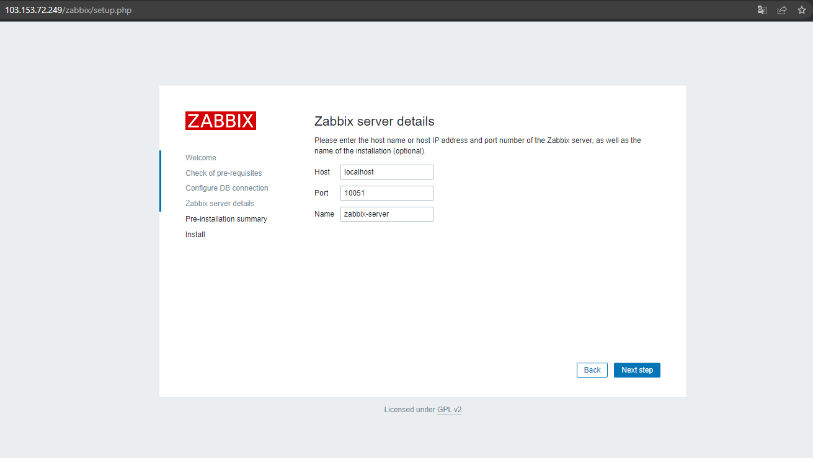Viewport: 813px width, 458px height.
Task: Select Check of pre-requisites step
Action: pyautogui.click(x=223, y=173)
